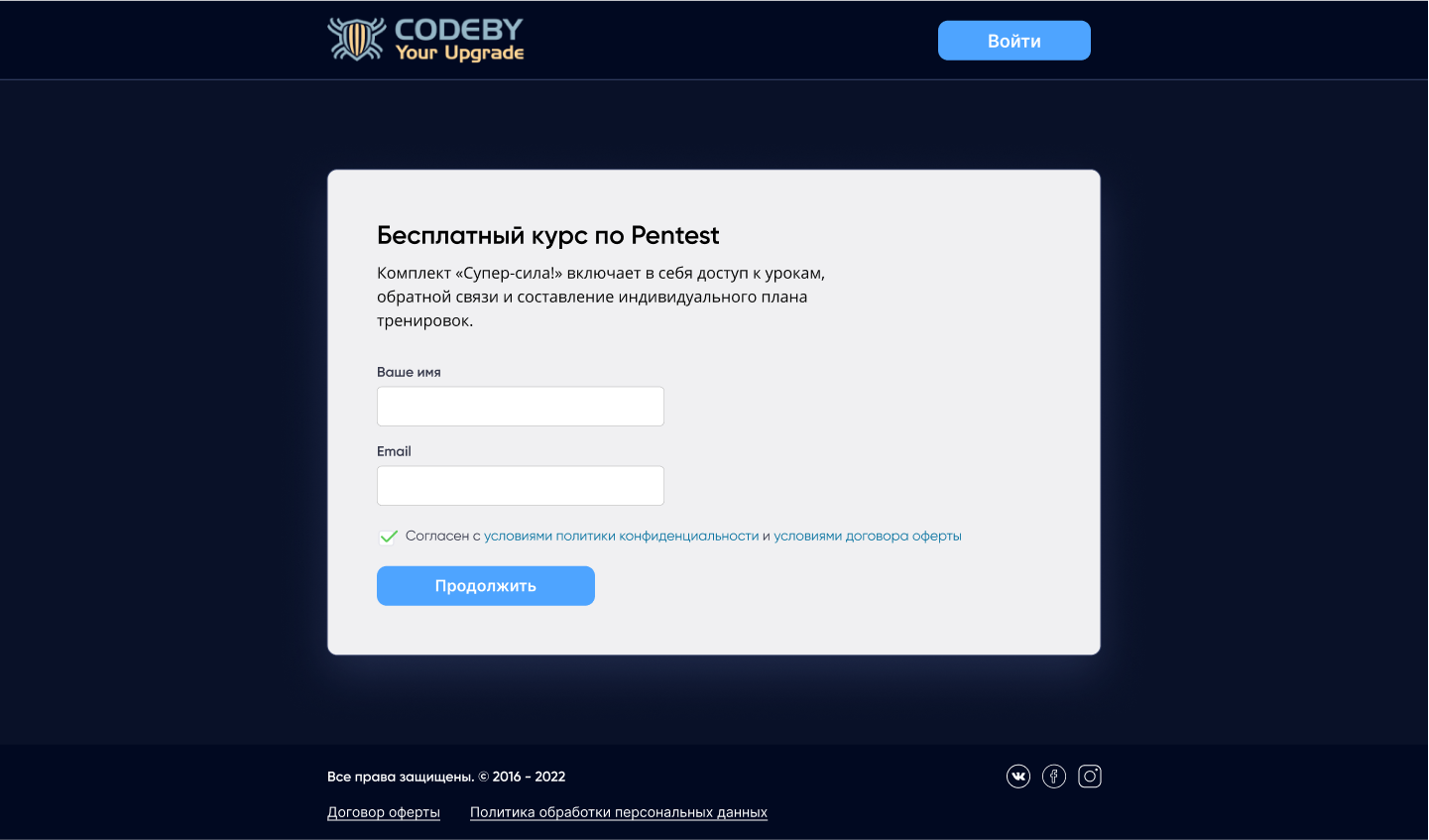
Task: Focus the Ваше имя input field
Action: 521,407
